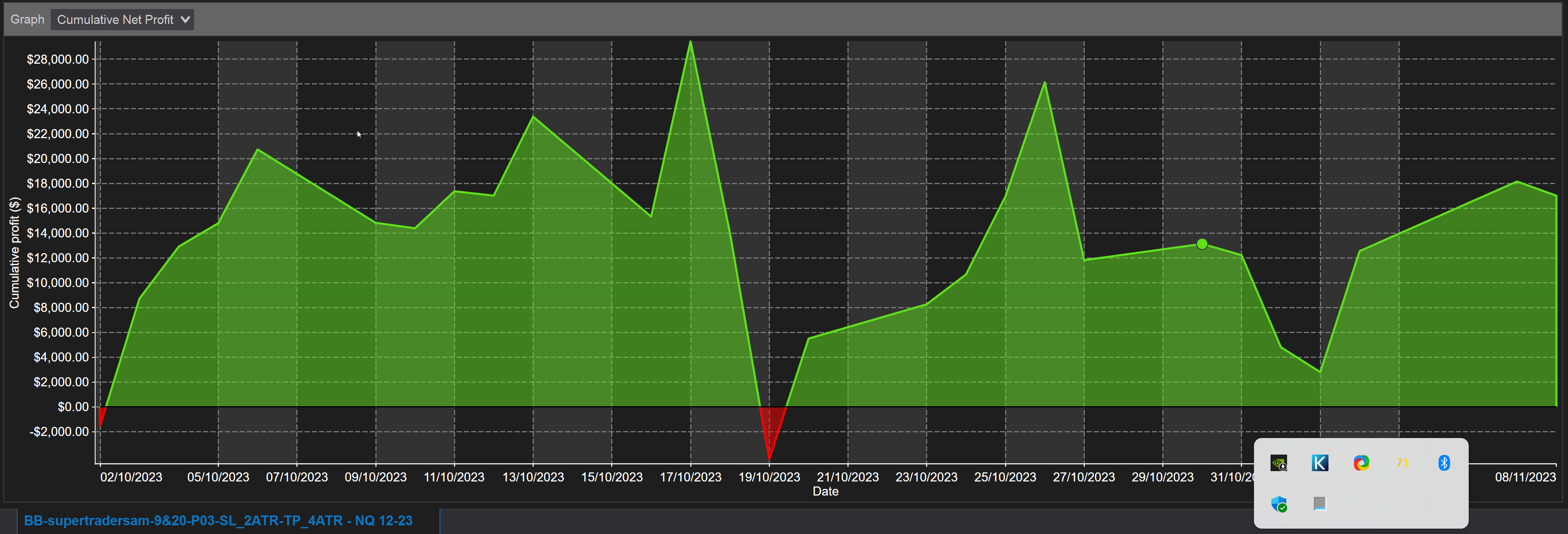
Task: Click the "19/10/2023" date label
Action: coord(770,477)
